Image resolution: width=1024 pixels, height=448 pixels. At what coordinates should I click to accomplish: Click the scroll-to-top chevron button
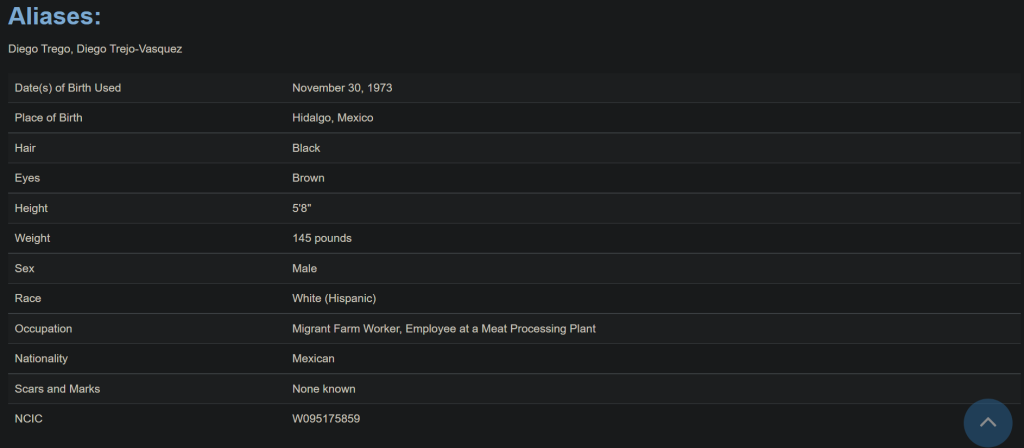[x=987, y=423]
